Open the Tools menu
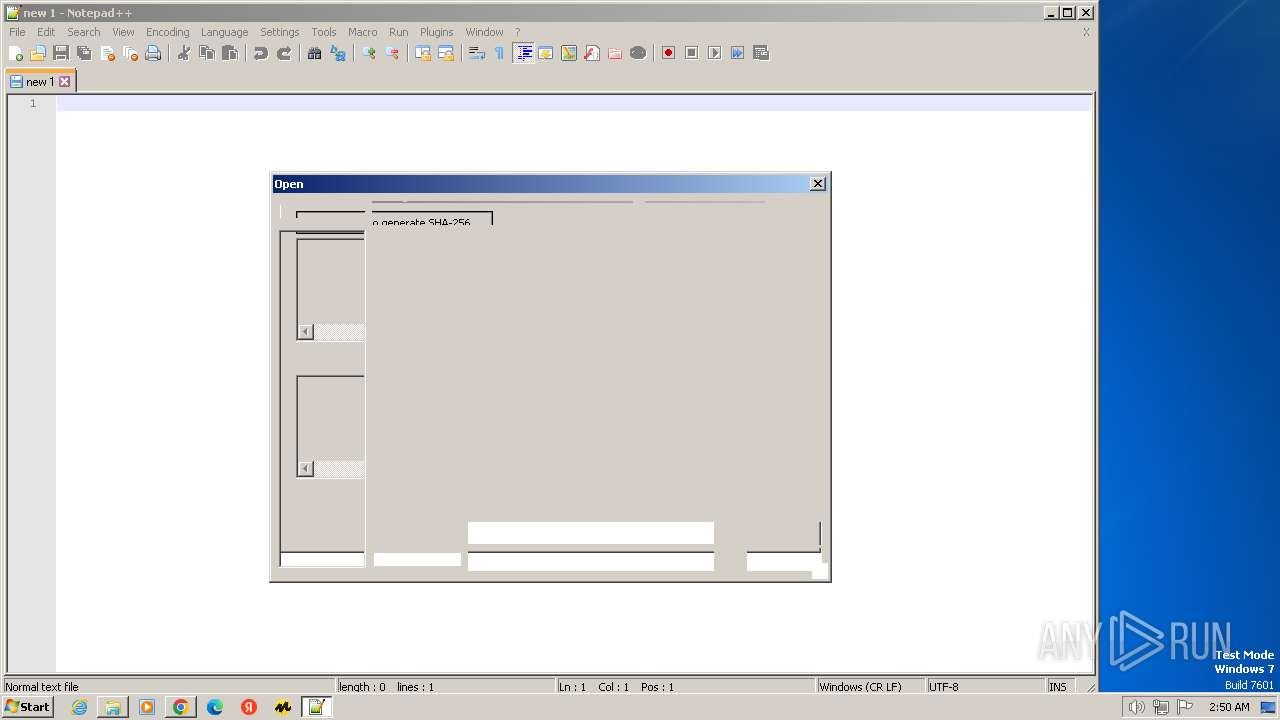The image size is (1280, 720). pyautogui.click(x=324, y=32)
